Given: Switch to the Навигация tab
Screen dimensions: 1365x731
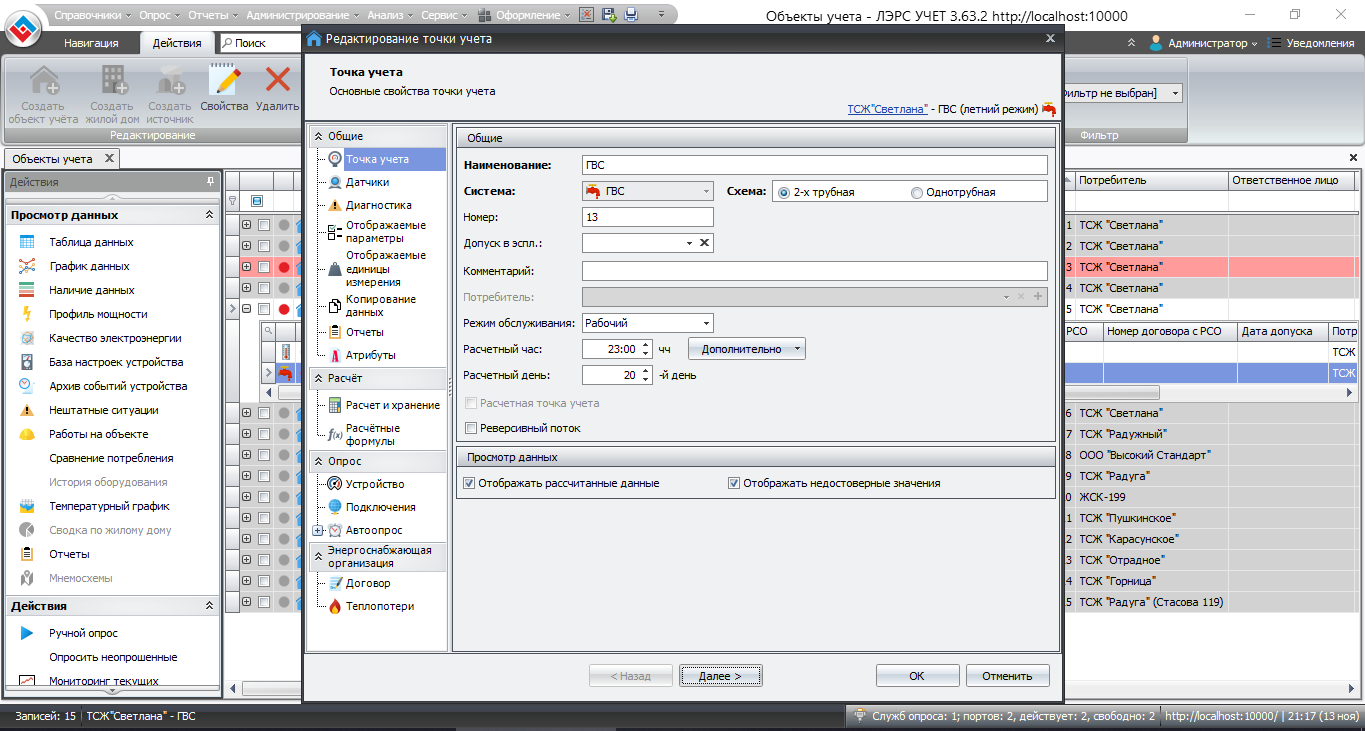Looking at the screenshot, I should point(91,43).
